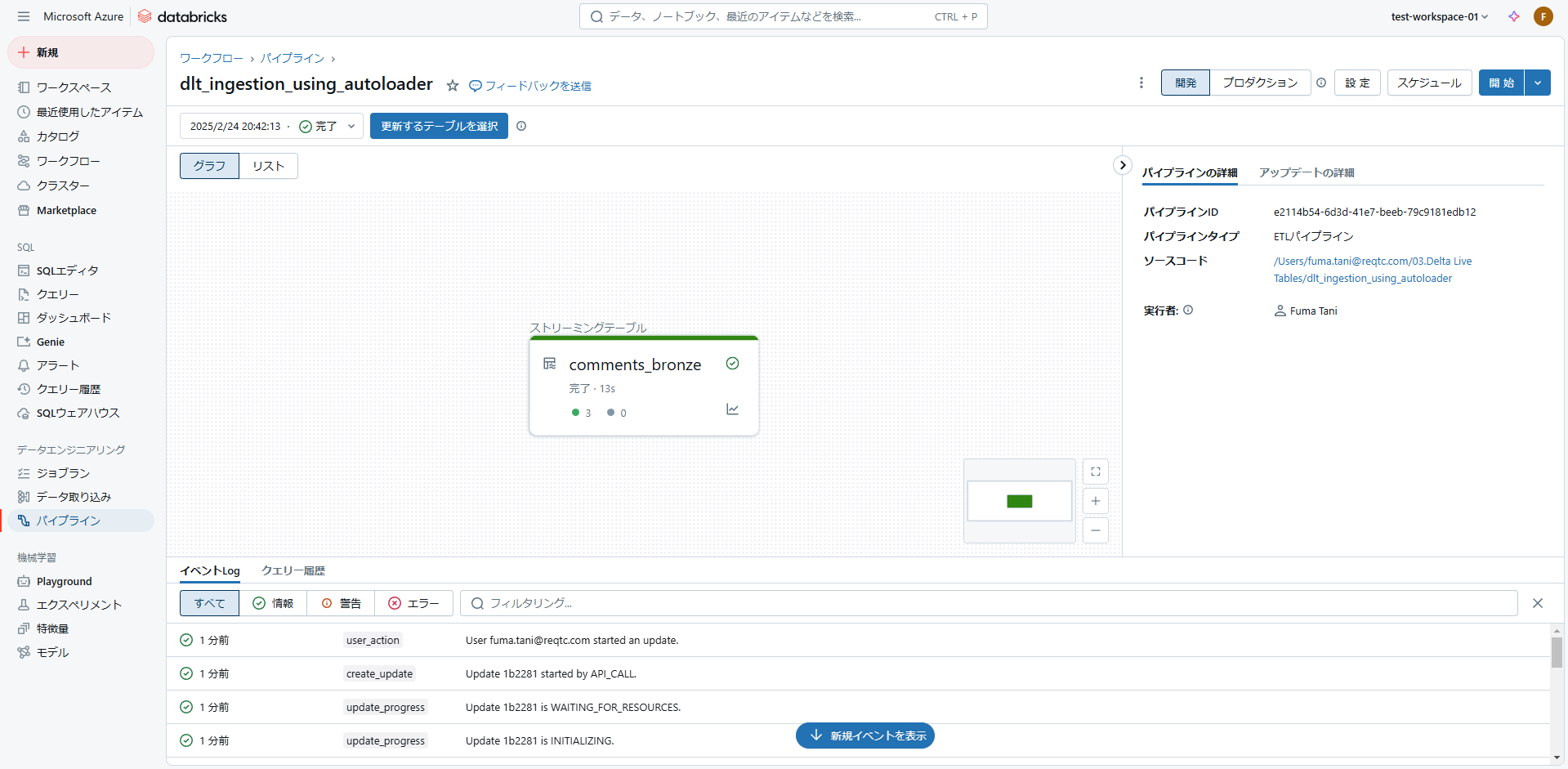Open Clusters in sidebar

pyautogui.click(x=80, y=186)
